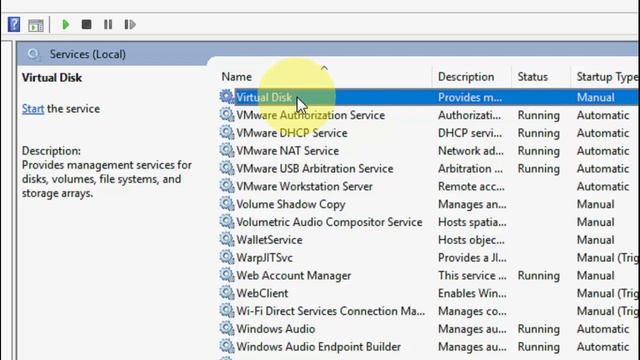Image resolution: width=640 pixels, height=360 pixels.
Task: Click 'Arbitration ...' description cell
Action: (470, 169)
